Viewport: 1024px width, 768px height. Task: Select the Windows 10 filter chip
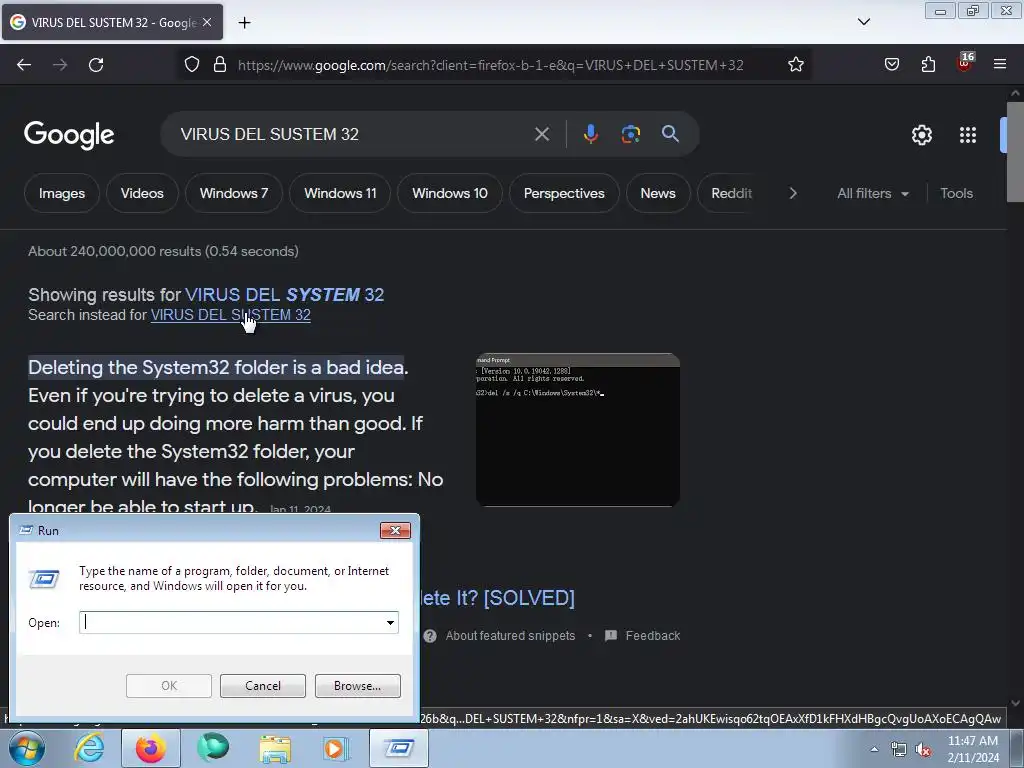[x=450, y=193]
